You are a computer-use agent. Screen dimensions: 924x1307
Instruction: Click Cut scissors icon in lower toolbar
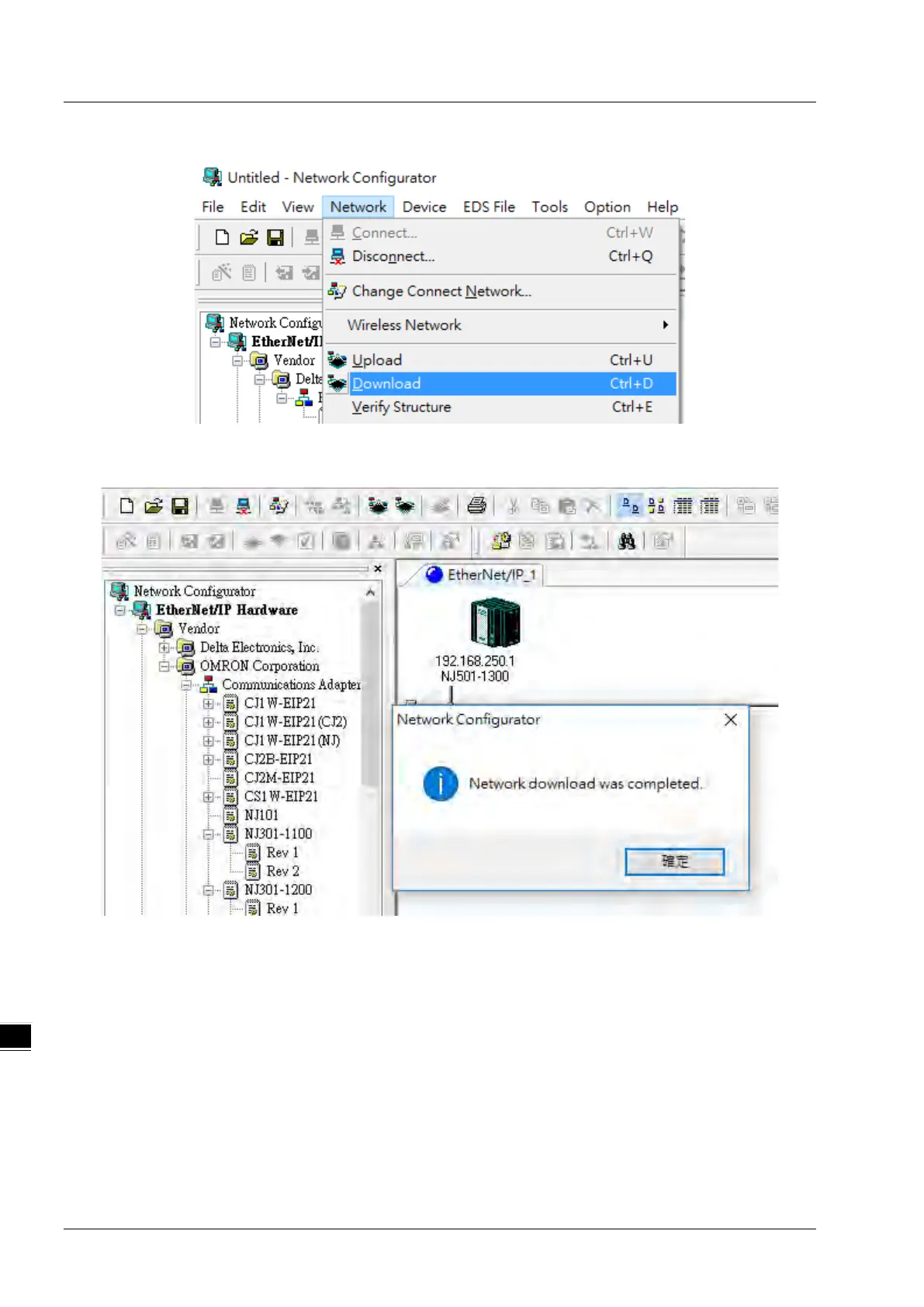click(x=513, y=506)
